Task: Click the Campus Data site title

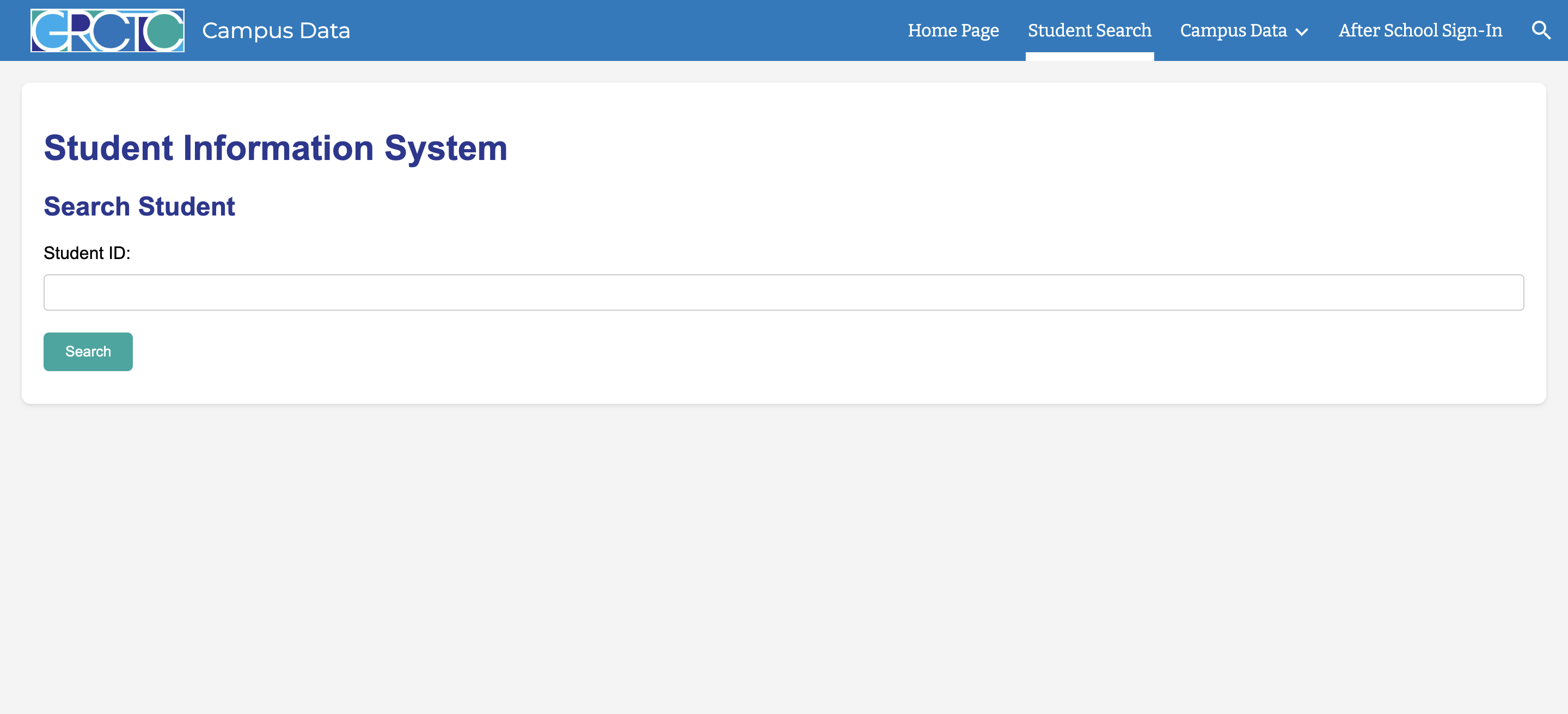Action: click(x=277, y=30)
